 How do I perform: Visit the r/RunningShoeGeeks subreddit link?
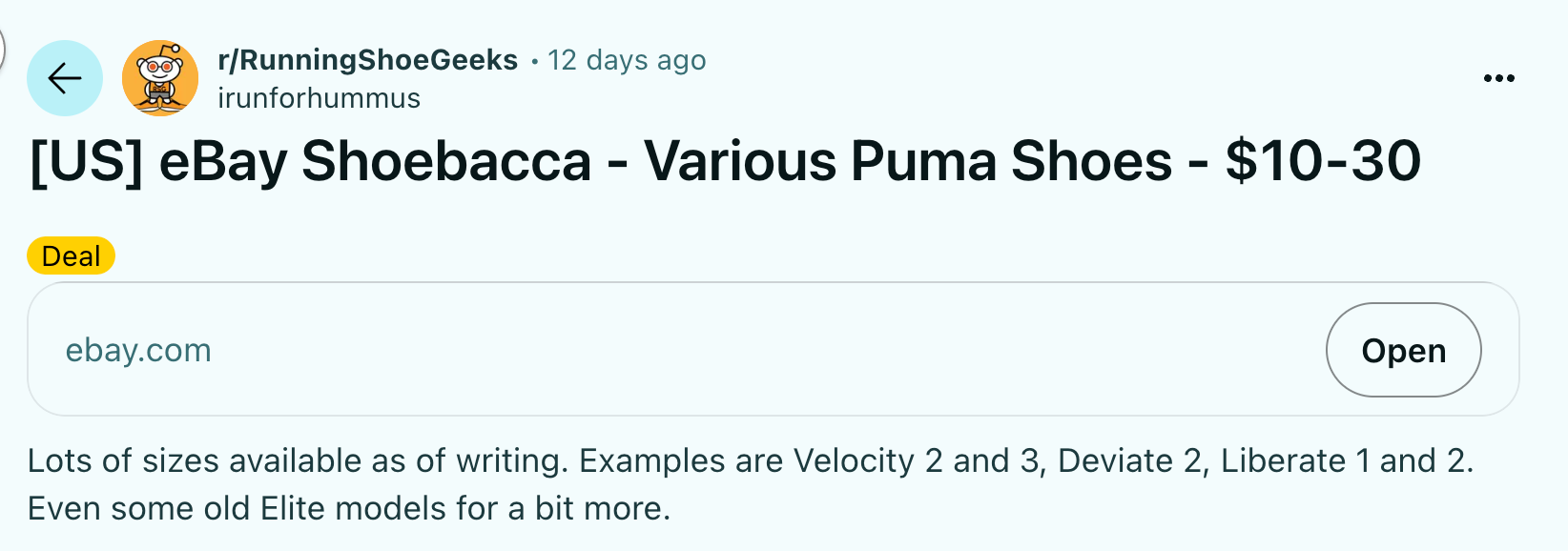[x=367, y=60]
